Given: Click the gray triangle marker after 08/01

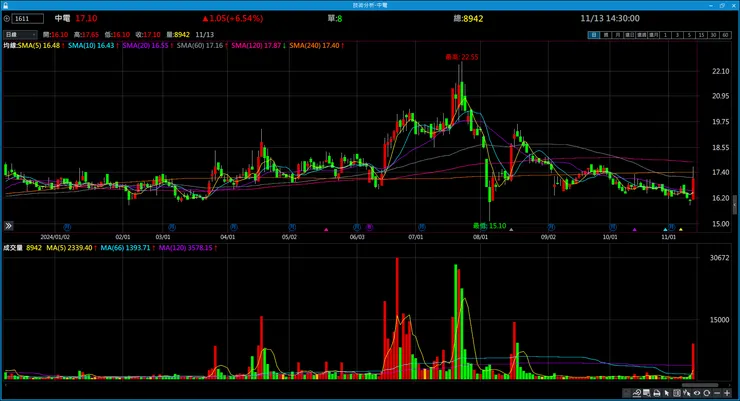Looking at the screenshot, I should click(x=511, y=230).
